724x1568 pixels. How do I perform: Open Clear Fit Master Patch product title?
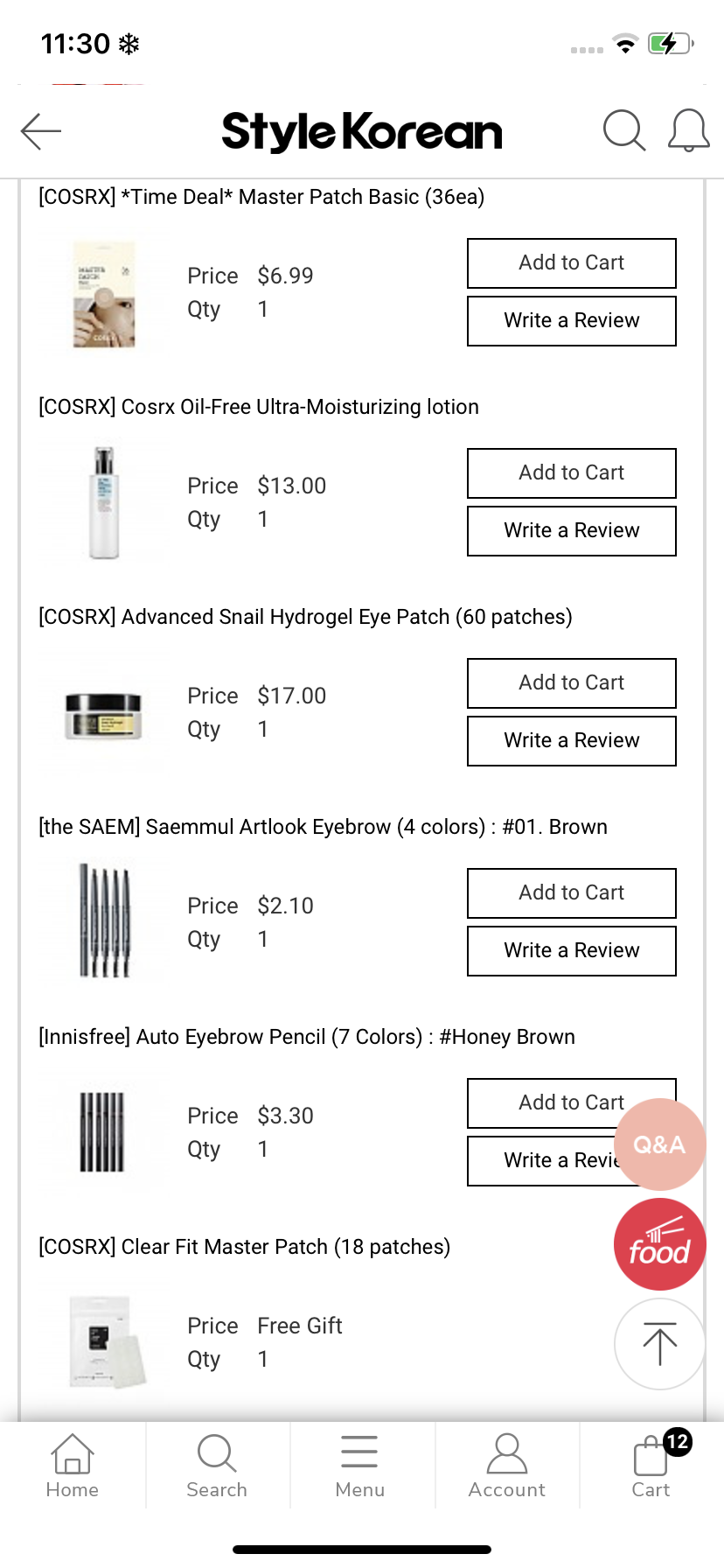[245, 1247]
